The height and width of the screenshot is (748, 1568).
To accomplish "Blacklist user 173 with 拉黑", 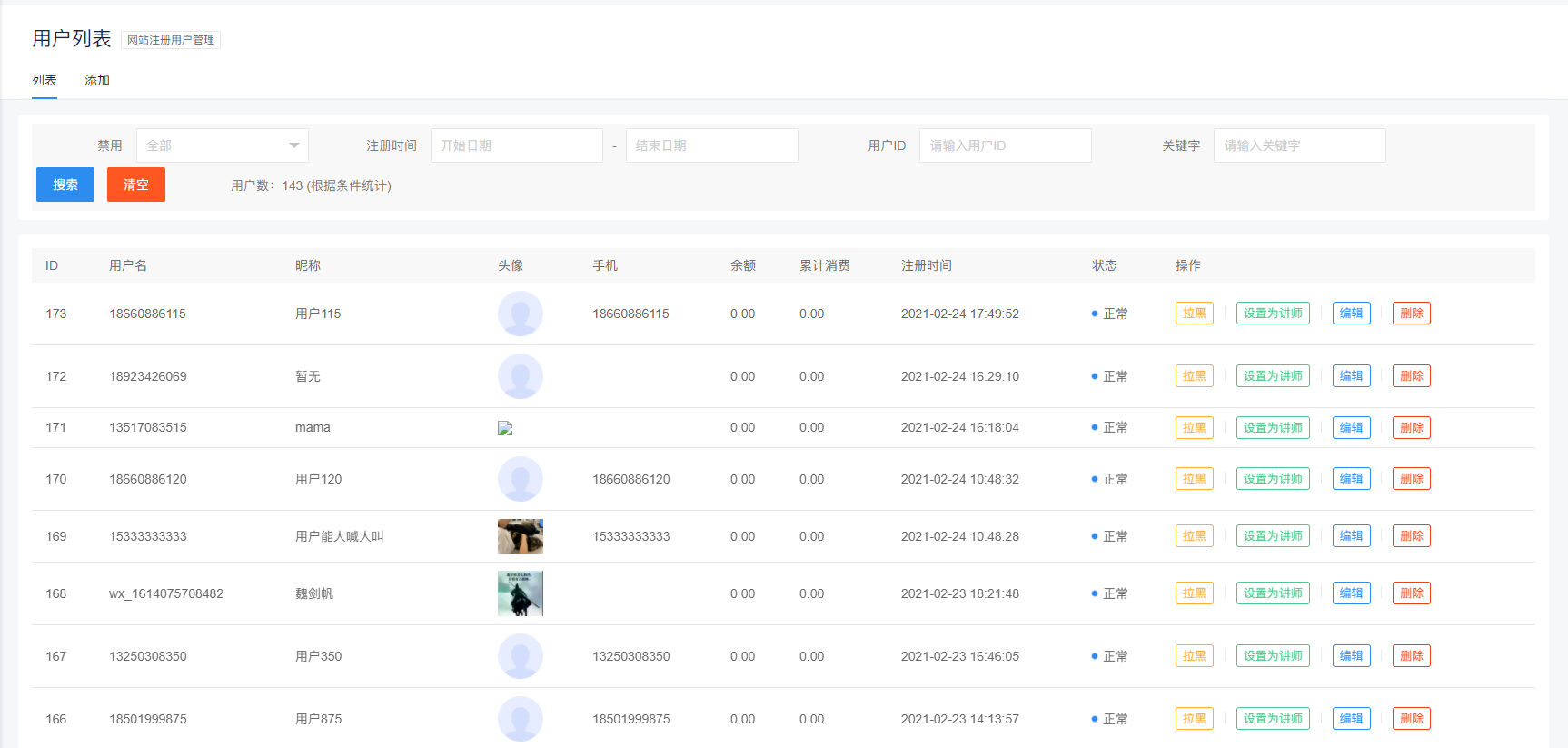I will pos(1195,314).
